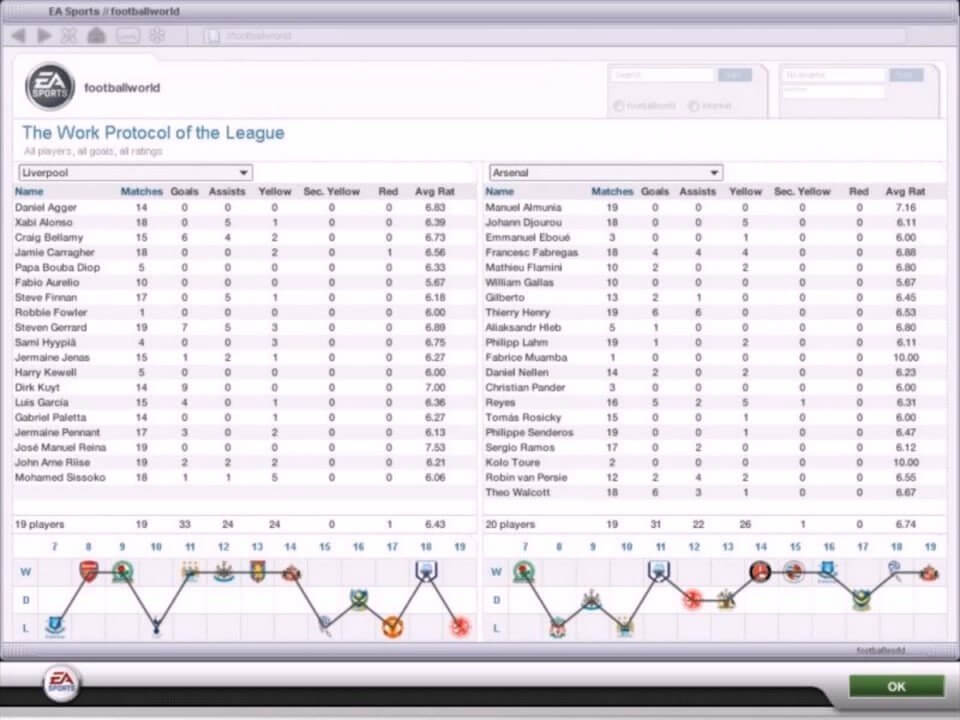The image size is (960, 720).
Task: Select the footballworld search radio button
Action: click(618, 106)
